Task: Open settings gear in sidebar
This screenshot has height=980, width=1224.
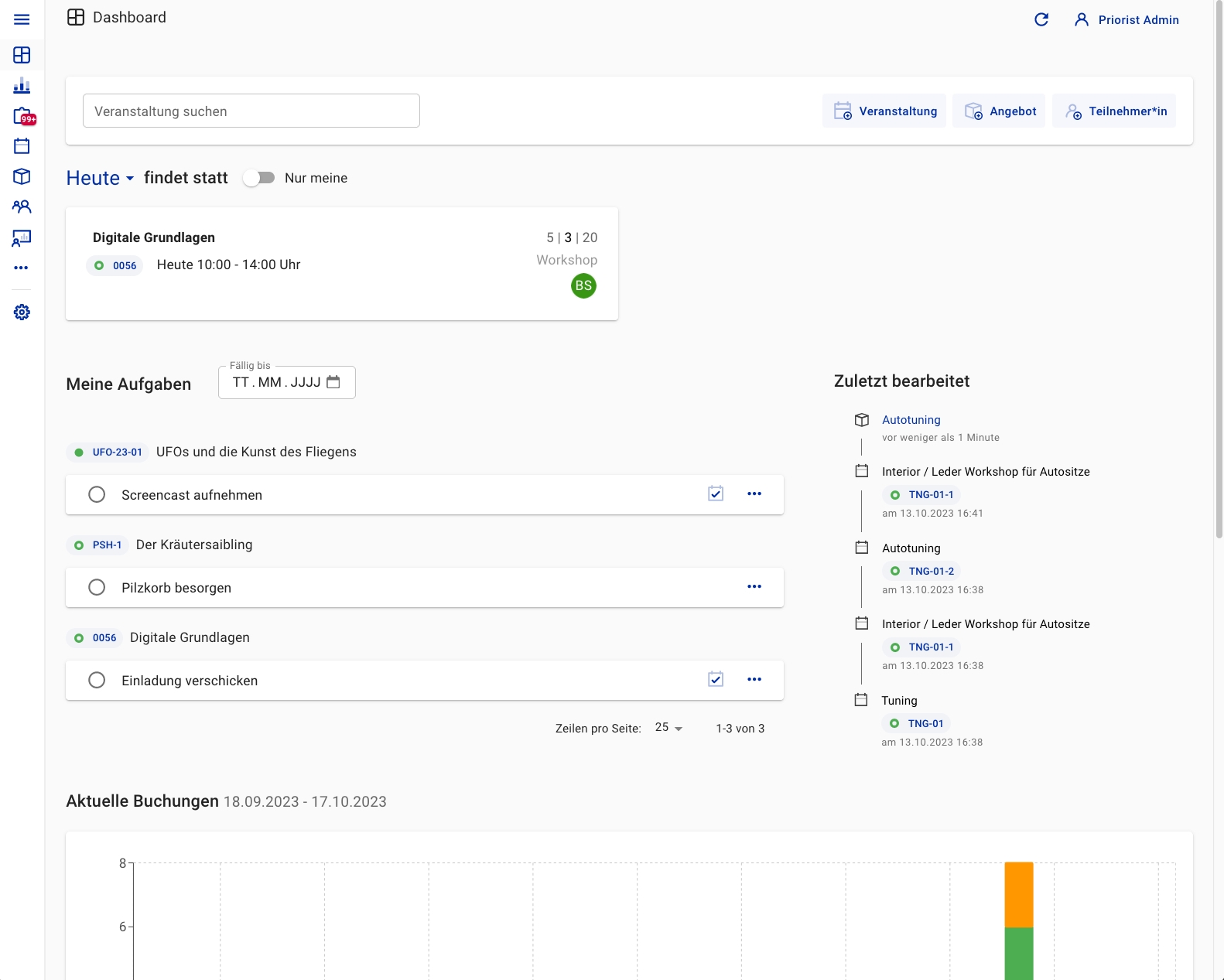Action: pos(22,312)
